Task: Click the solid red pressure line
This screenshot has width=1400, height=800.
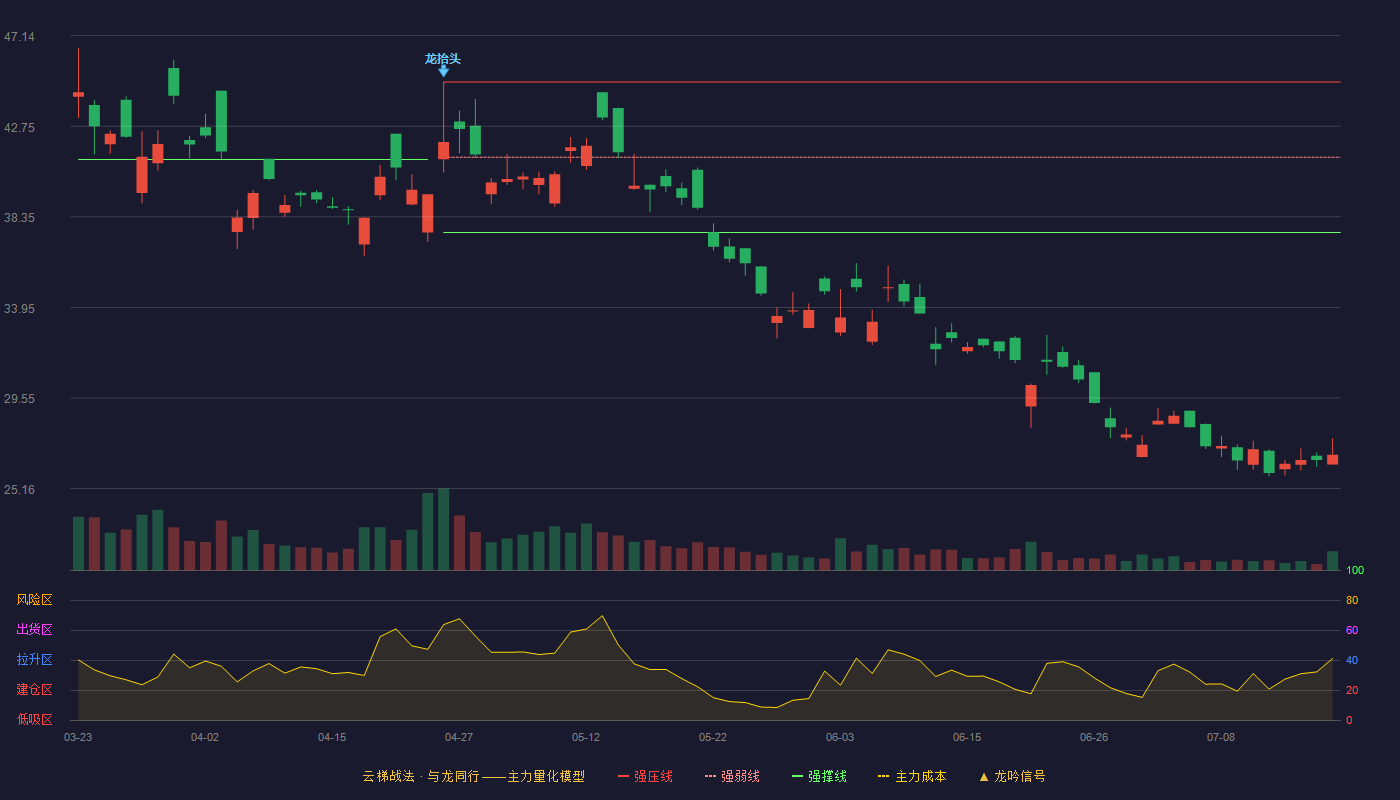Action: pos(892,82)
